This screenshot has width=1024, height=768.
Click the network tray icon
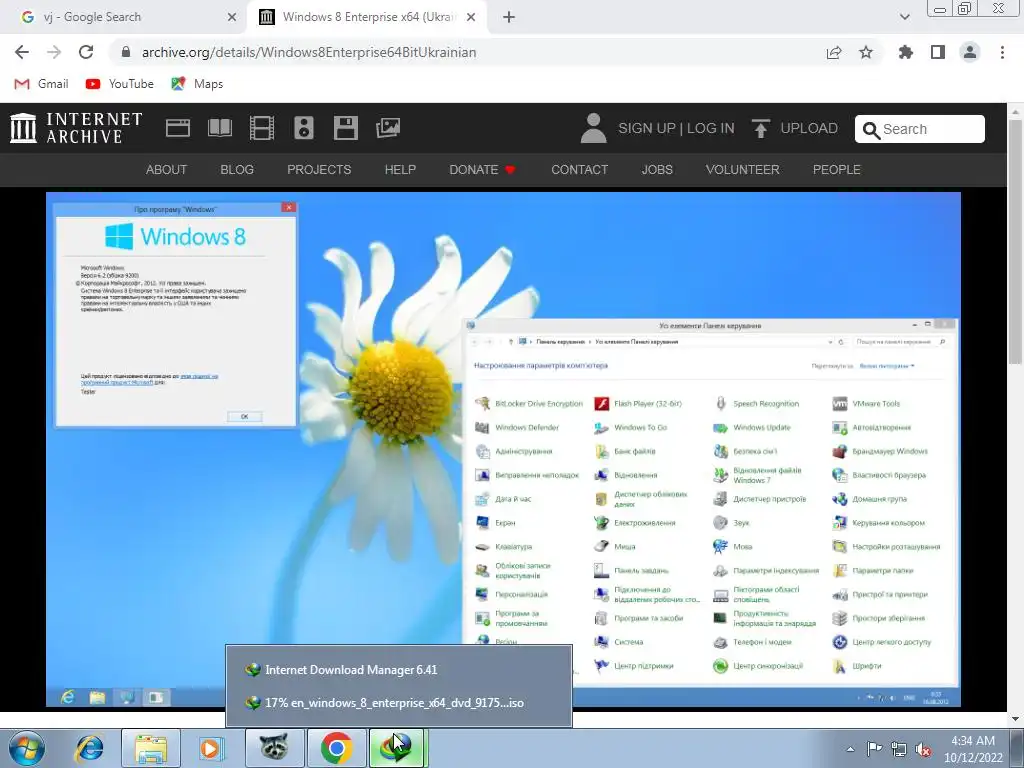899,750
